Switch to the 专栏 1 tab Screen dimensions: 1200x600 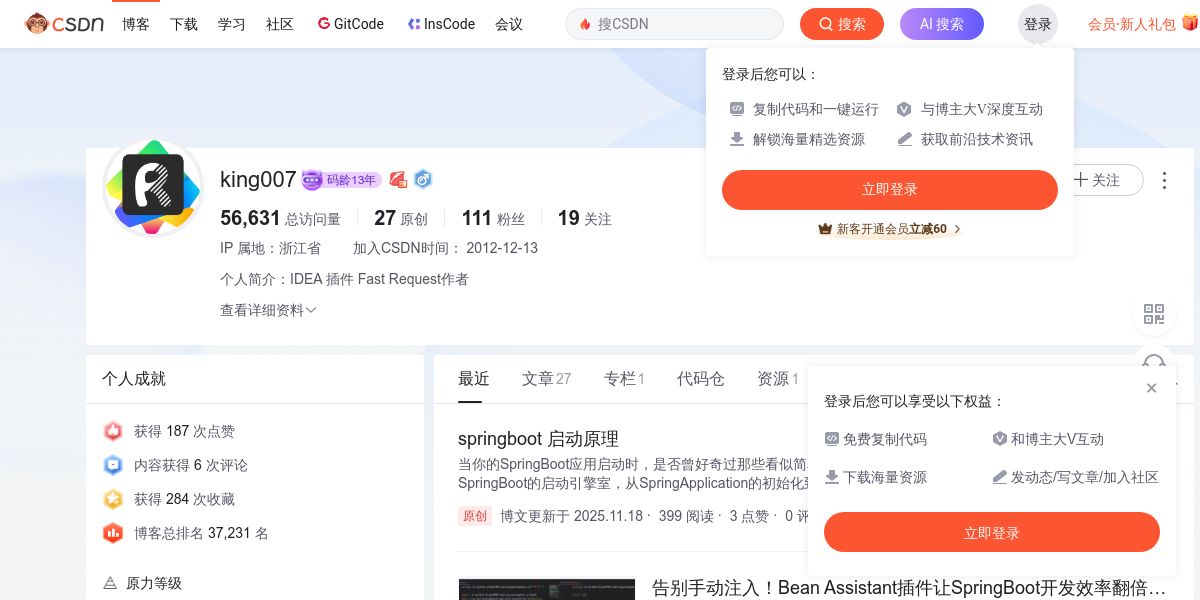tap(624, 379)
